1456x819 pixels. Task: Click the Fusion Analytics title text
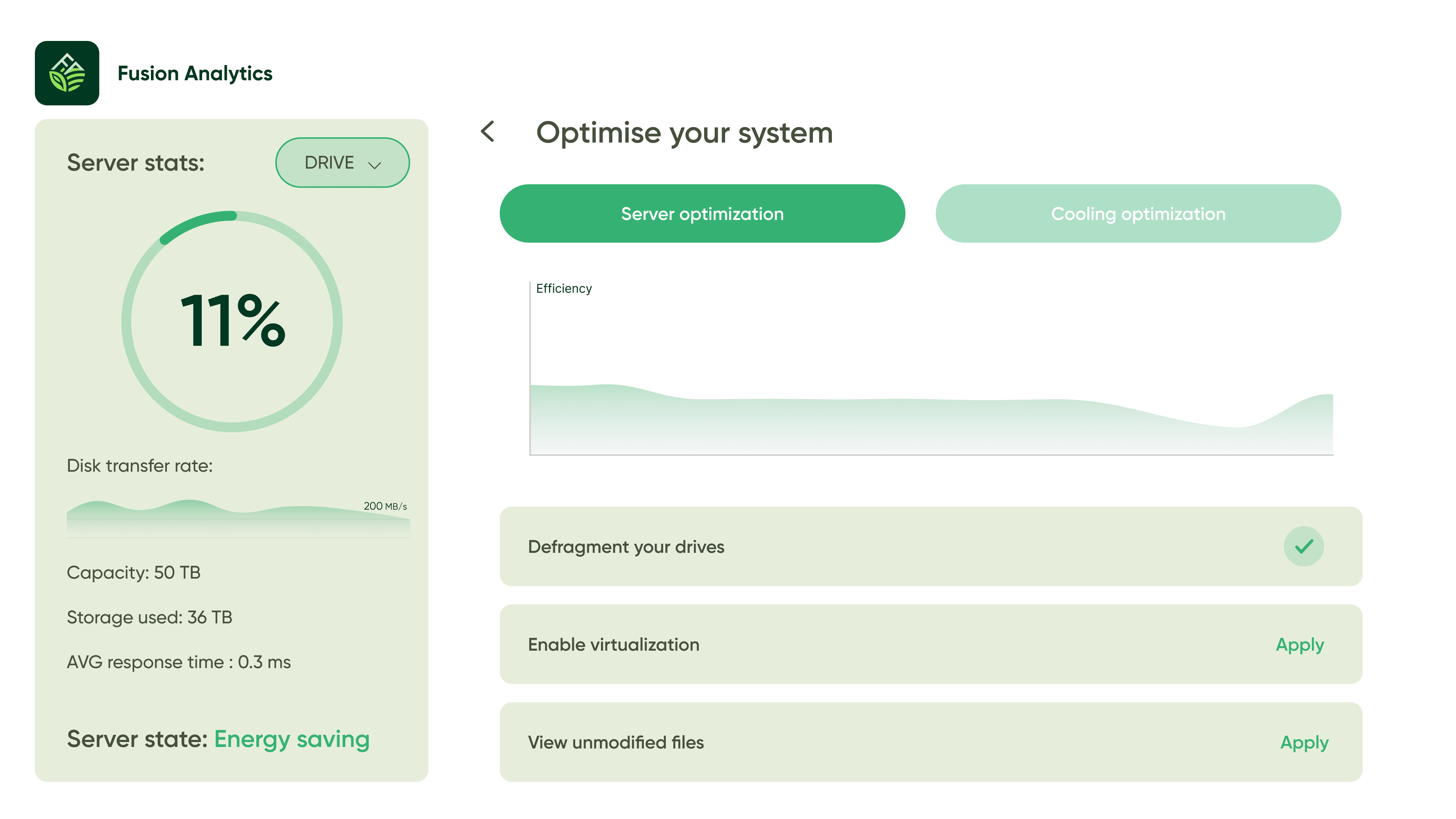[195, 74]
